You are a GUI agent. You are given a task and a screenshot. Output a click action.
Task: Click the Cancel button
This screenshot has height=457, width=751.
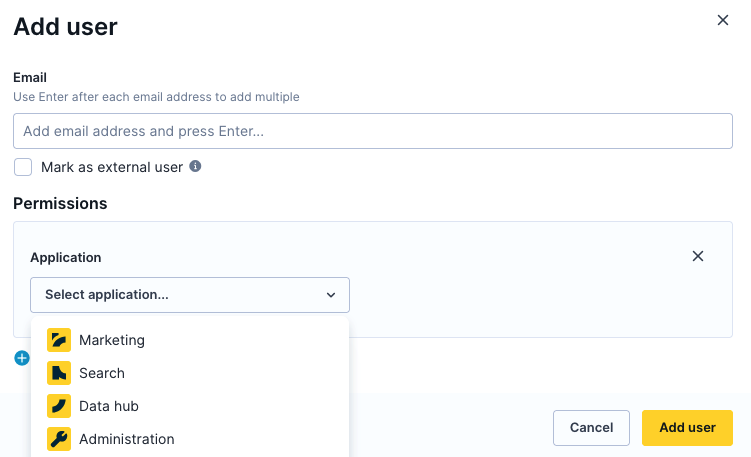[591, 428]
